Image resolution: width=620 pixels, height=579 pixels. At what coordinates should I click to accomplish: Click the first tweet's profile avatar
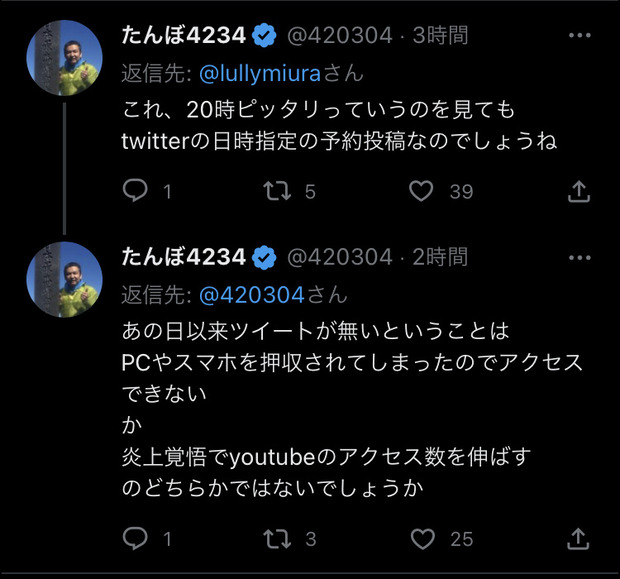point(64,57)
